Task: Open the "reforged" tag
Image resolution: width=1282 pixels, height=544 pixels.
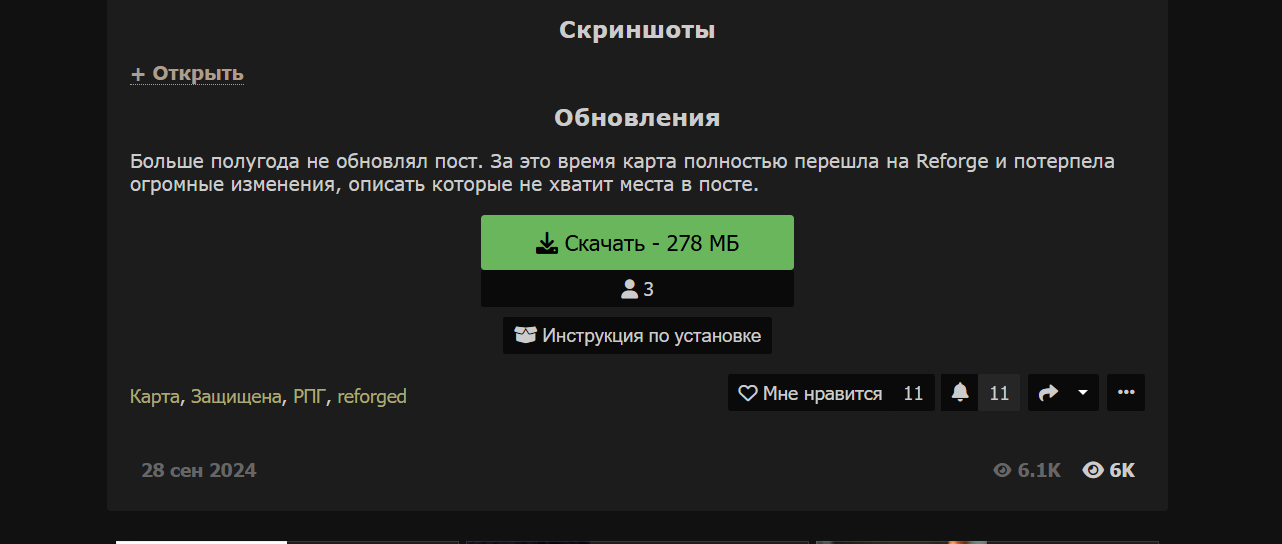Action: coord(372,396)
